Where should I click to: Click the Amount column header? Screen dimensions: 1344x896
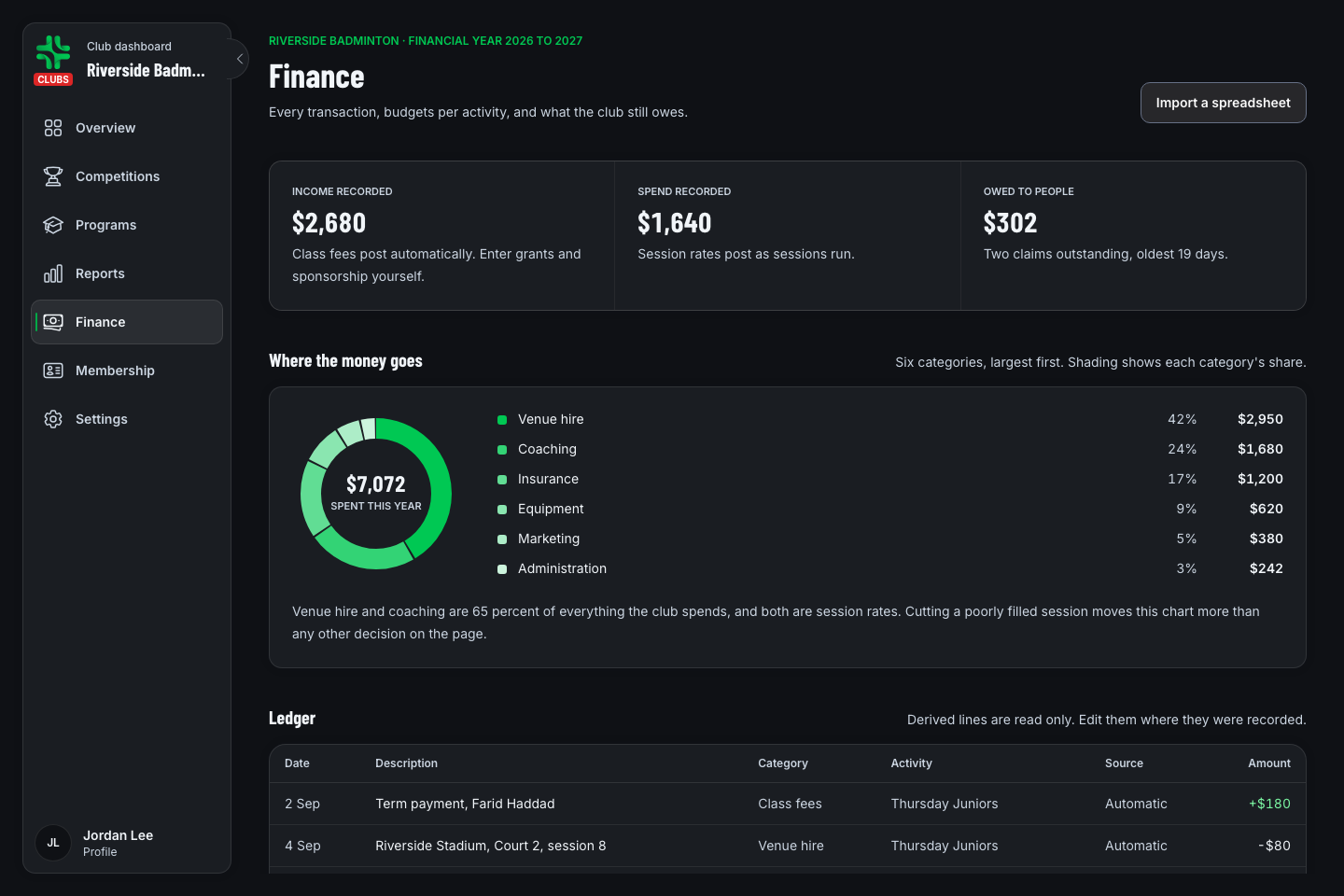[x=1269, y=763]
